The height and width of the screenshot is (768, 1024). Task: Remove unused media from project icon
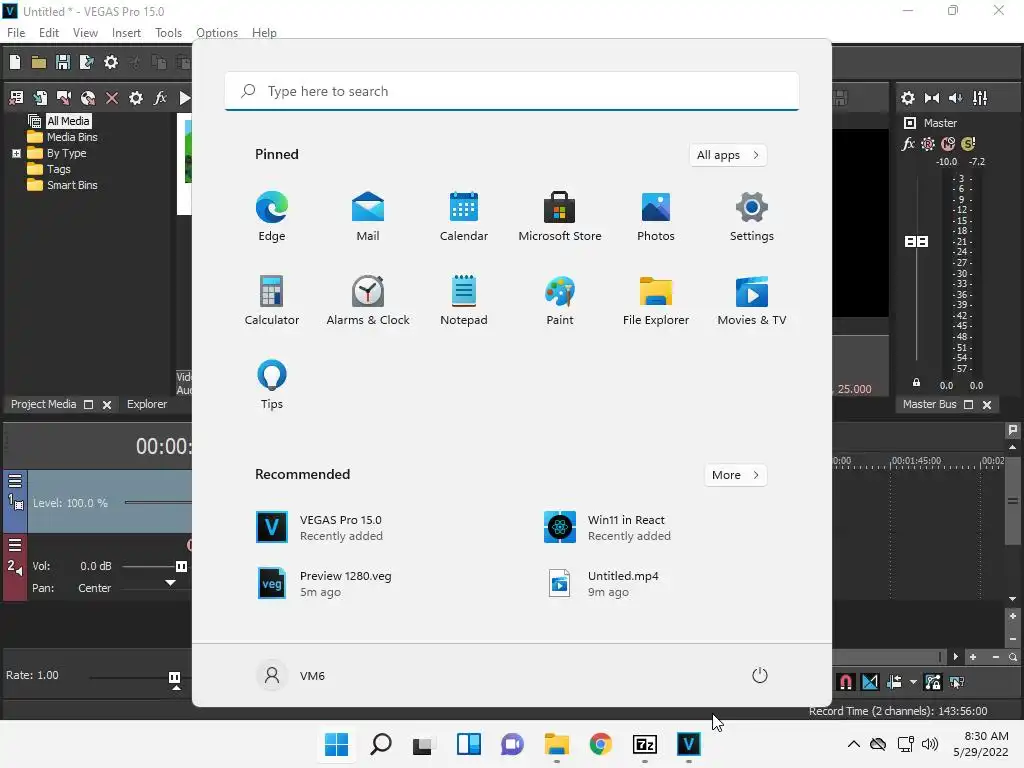click(x=16, y=98)
